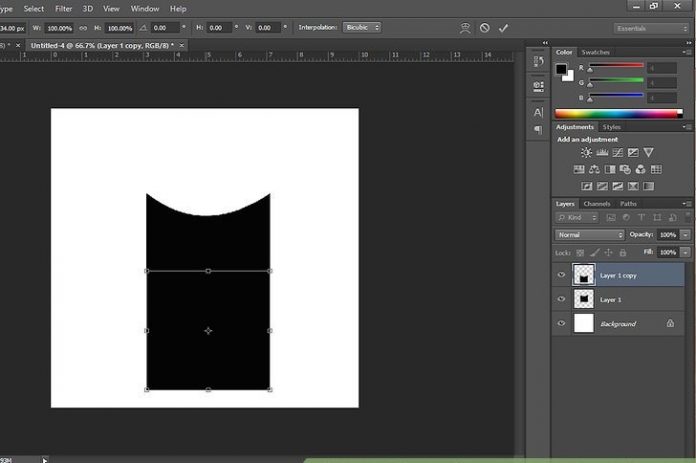
Task: Hide the Layer 1 layer
Action: (x=561, y=299)
